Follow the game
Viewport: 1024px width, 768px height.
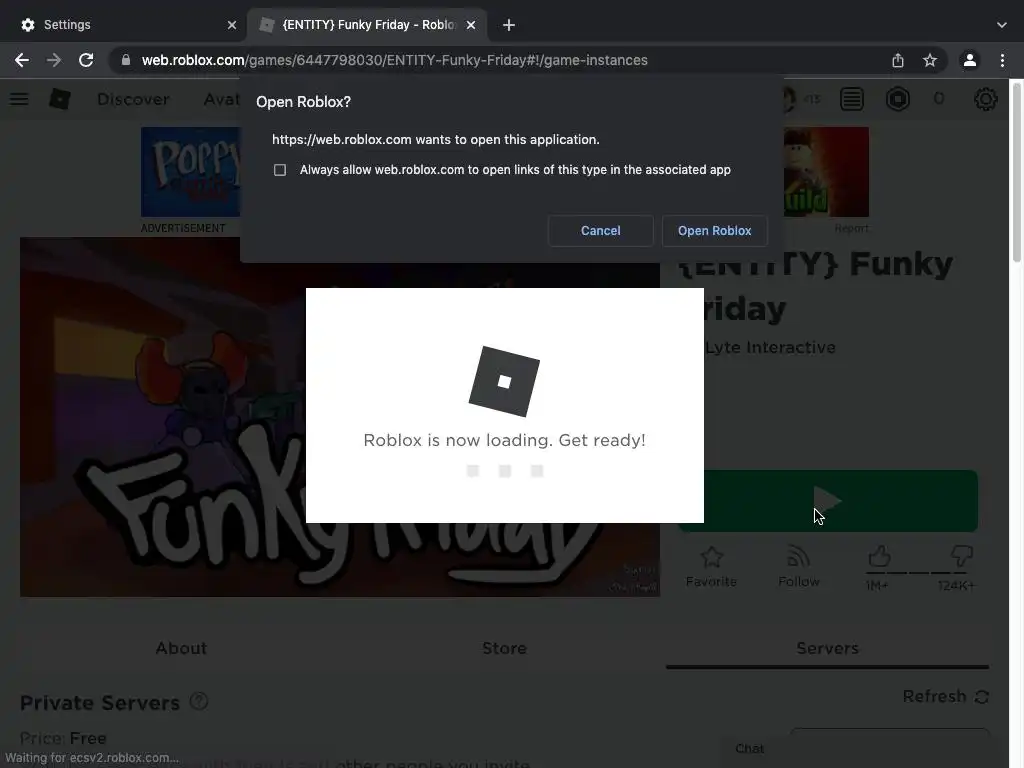tap(799, 566)
